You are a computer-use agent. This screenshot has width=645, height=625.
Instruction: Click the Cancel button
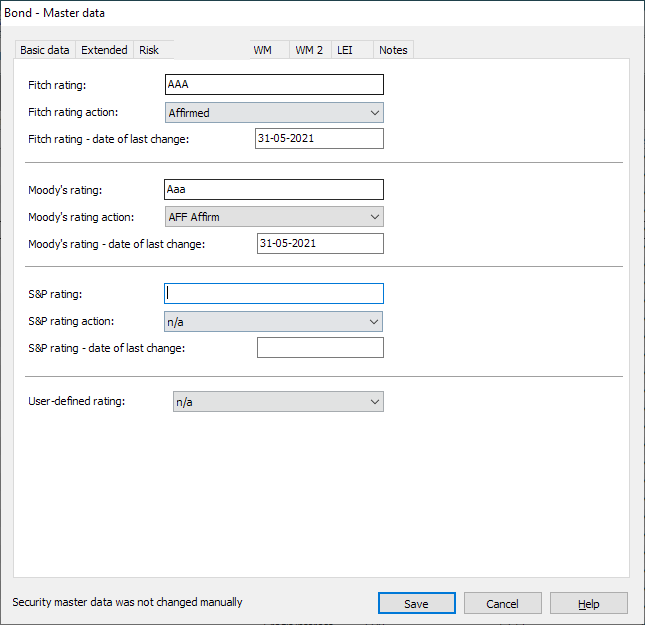(502, 603)
